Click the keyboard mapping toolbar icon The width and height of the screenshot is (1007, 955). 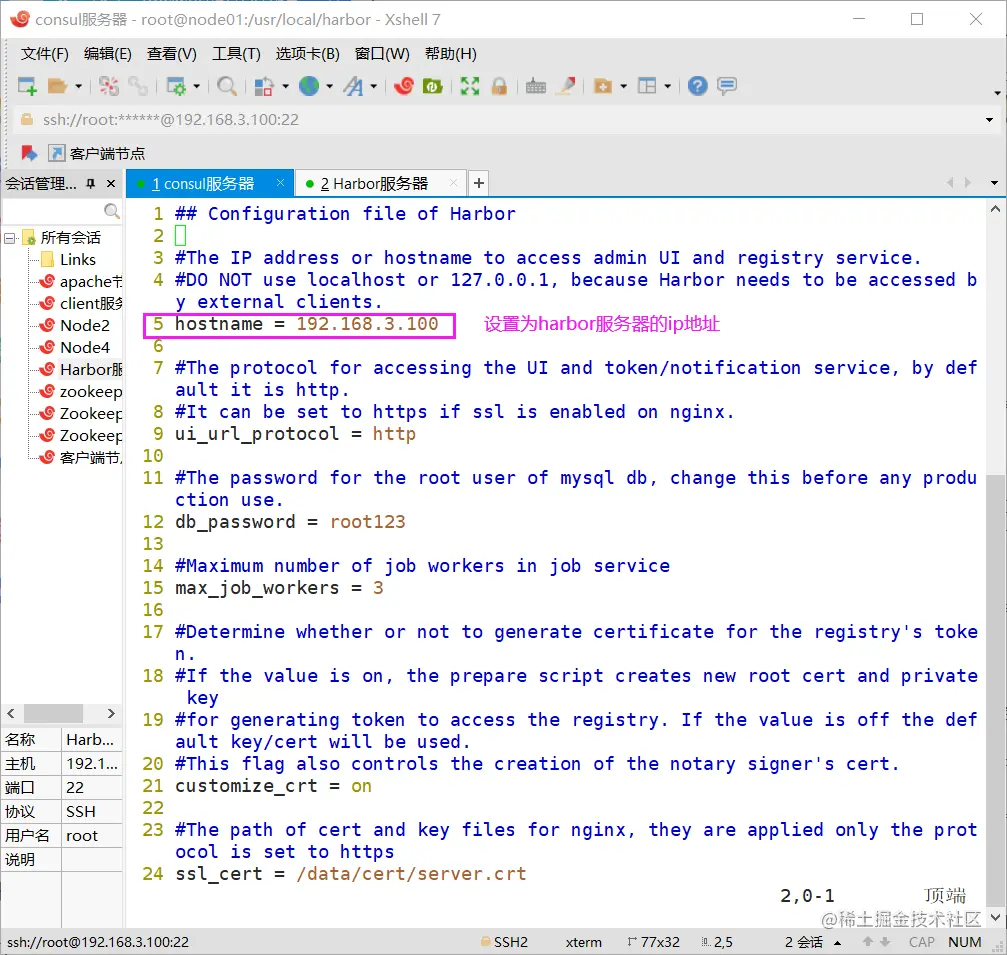(536, 85)
